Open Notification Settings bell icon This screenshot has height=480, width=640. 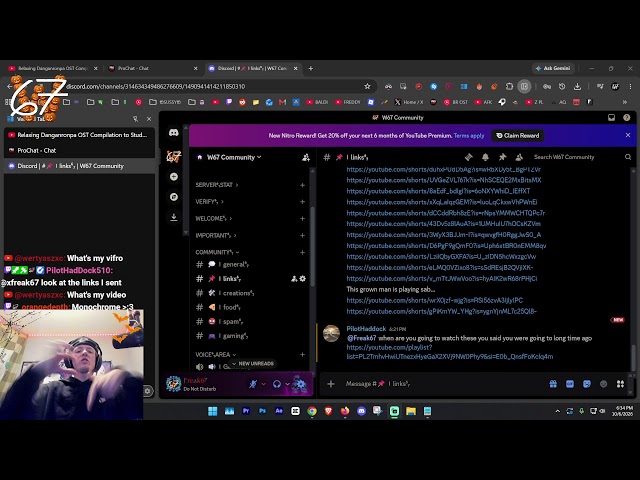pyautogui.click(x=485, y=157)
